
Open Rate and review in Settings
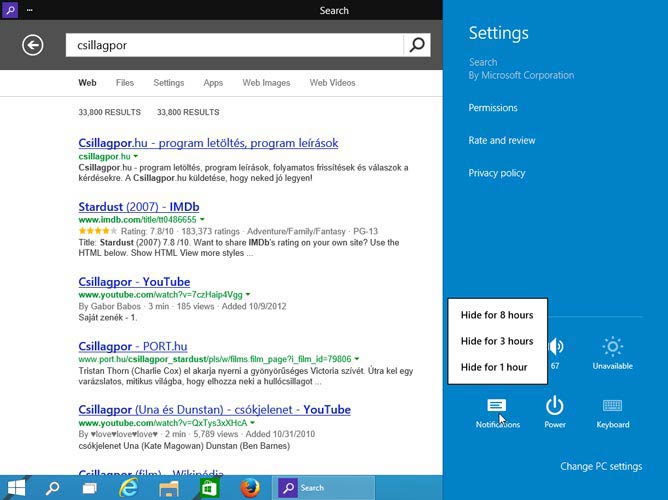[x=502, y=140]
